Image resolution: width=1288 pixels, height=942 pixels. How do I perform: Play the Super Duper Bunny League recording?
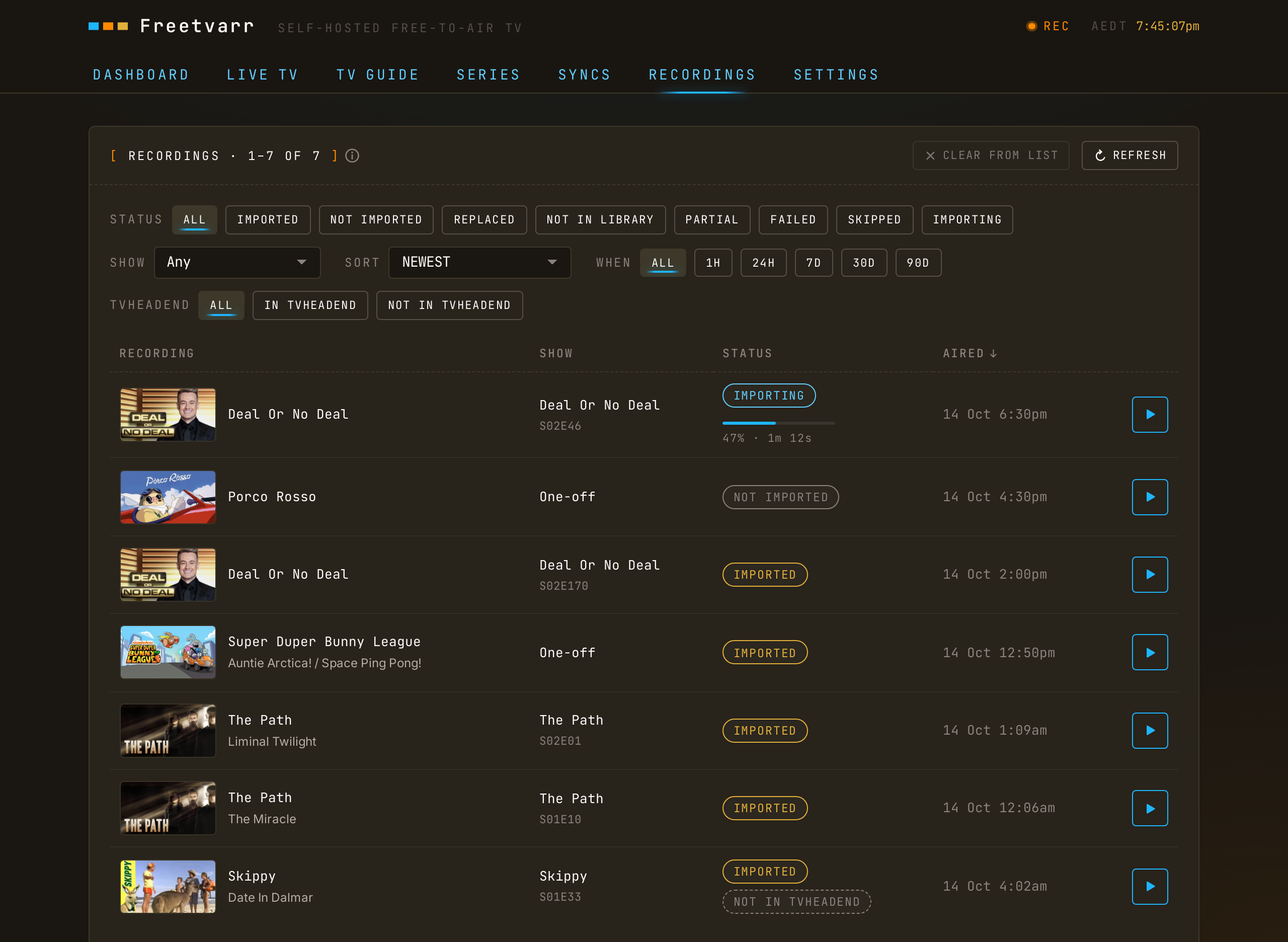pos(1150,652)
